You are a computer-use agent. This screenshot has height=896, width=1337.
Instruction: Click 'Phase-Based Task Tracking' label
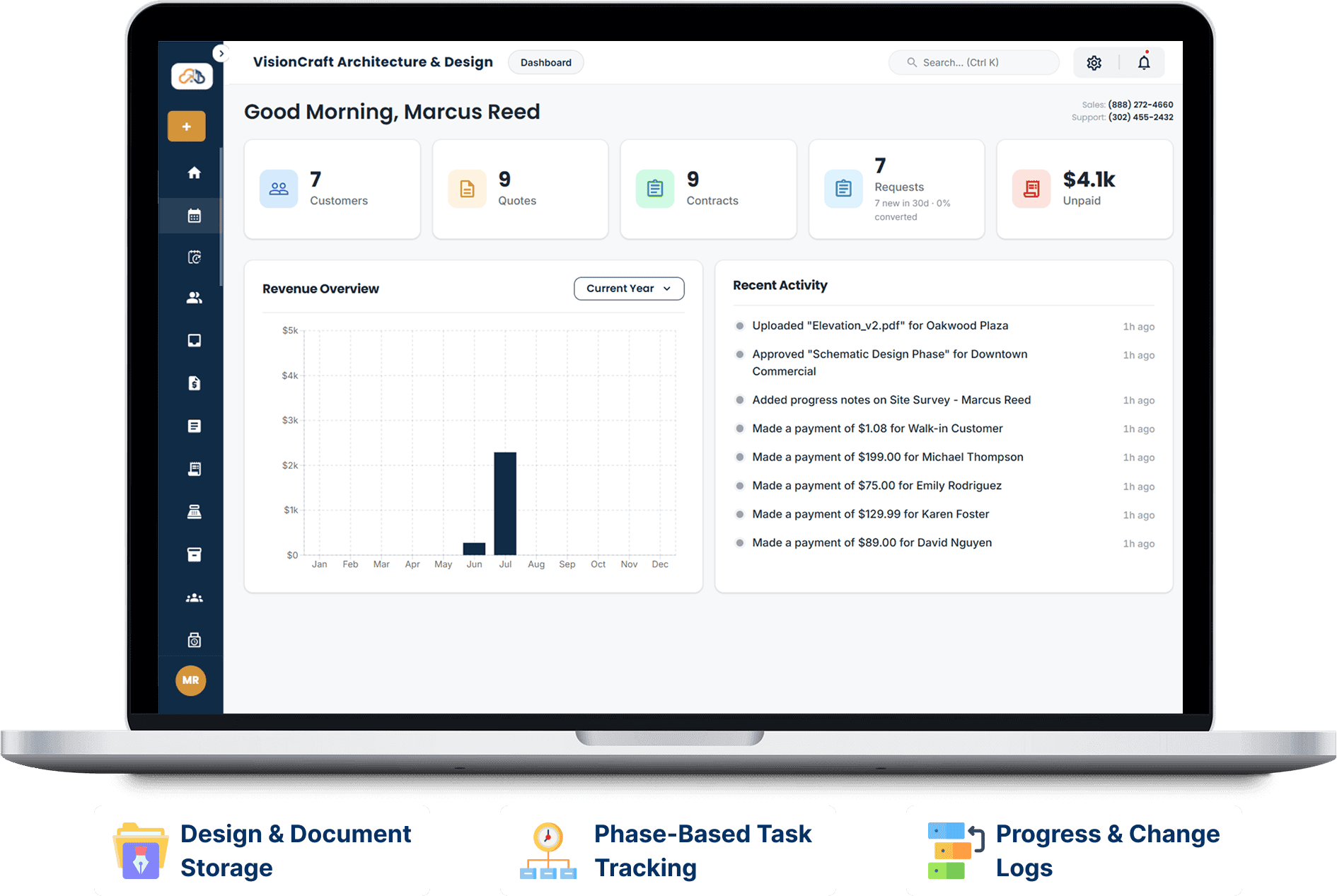point(702,851)
